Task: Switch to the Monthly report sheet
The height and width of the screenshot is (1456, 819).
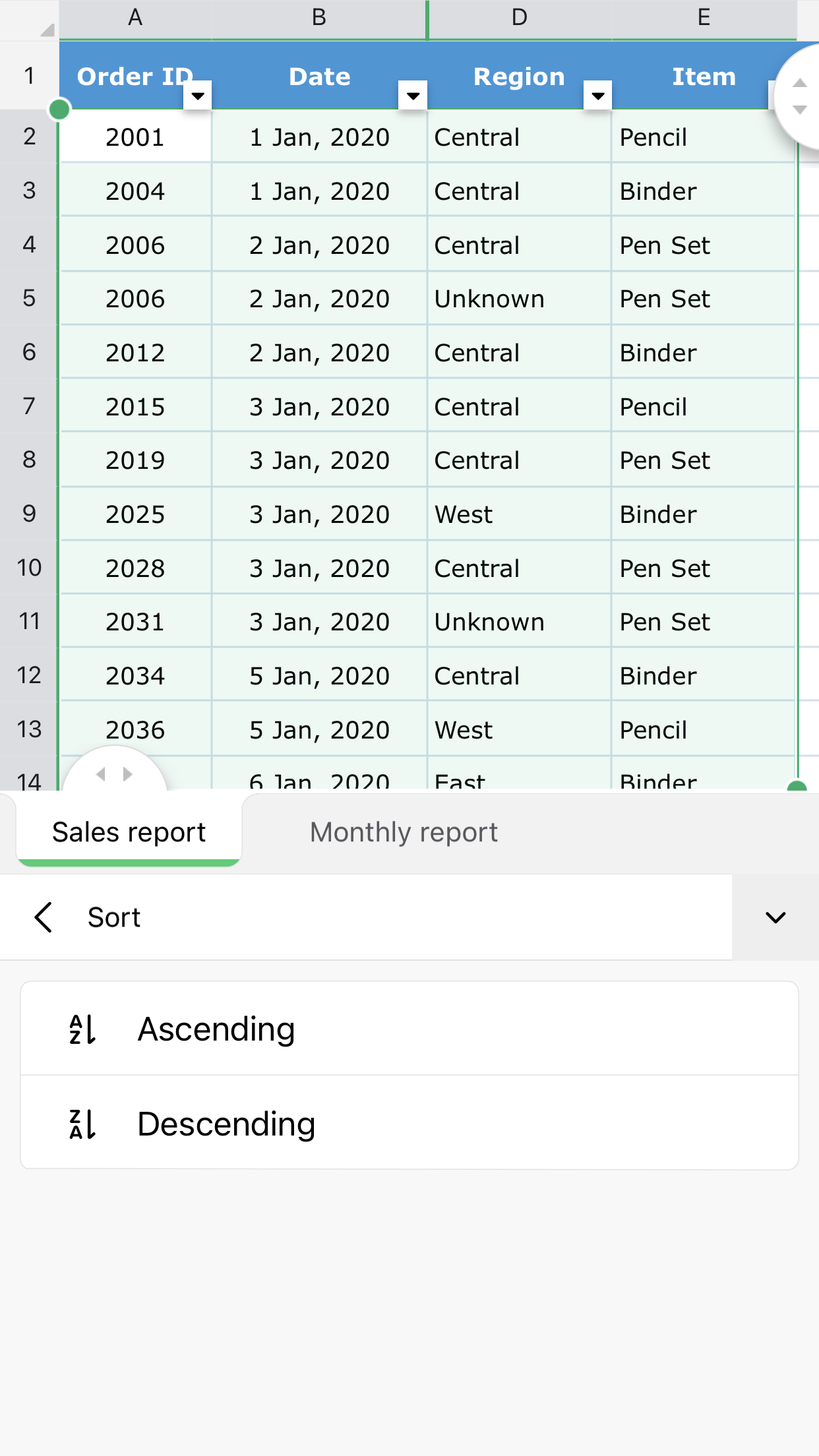Action: tap(404, 832)
